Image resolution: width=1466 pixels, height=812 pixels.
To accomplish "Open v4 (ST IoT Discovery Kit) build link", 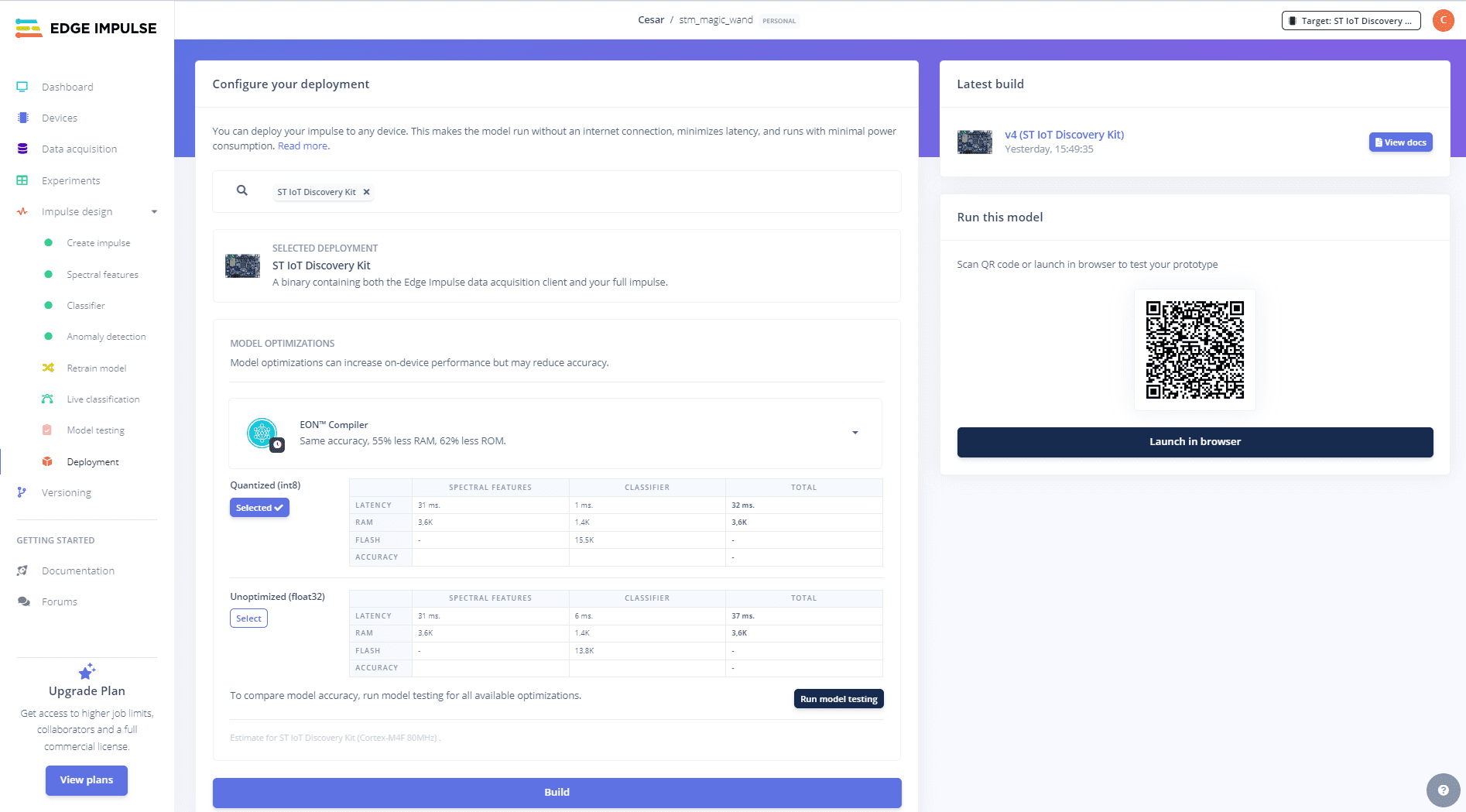I will (1064, 134).
